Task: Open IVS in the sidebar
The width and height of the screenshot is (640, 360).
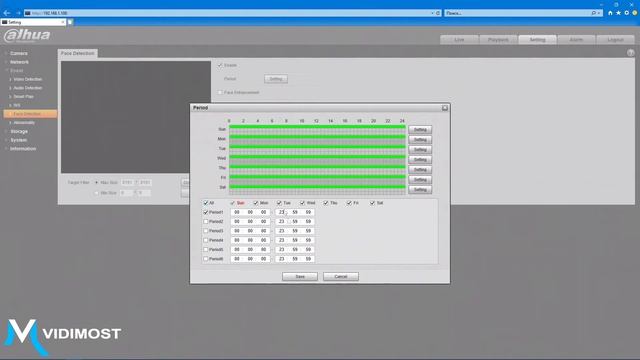Action: [x=17, y=105]
